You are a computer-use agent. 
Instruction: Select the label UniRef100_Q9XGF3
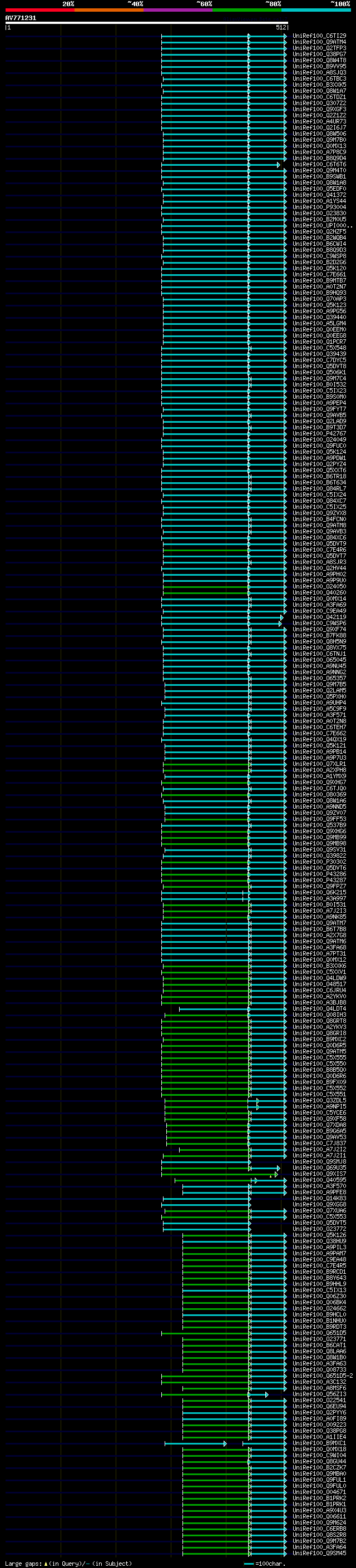point(319,110)
